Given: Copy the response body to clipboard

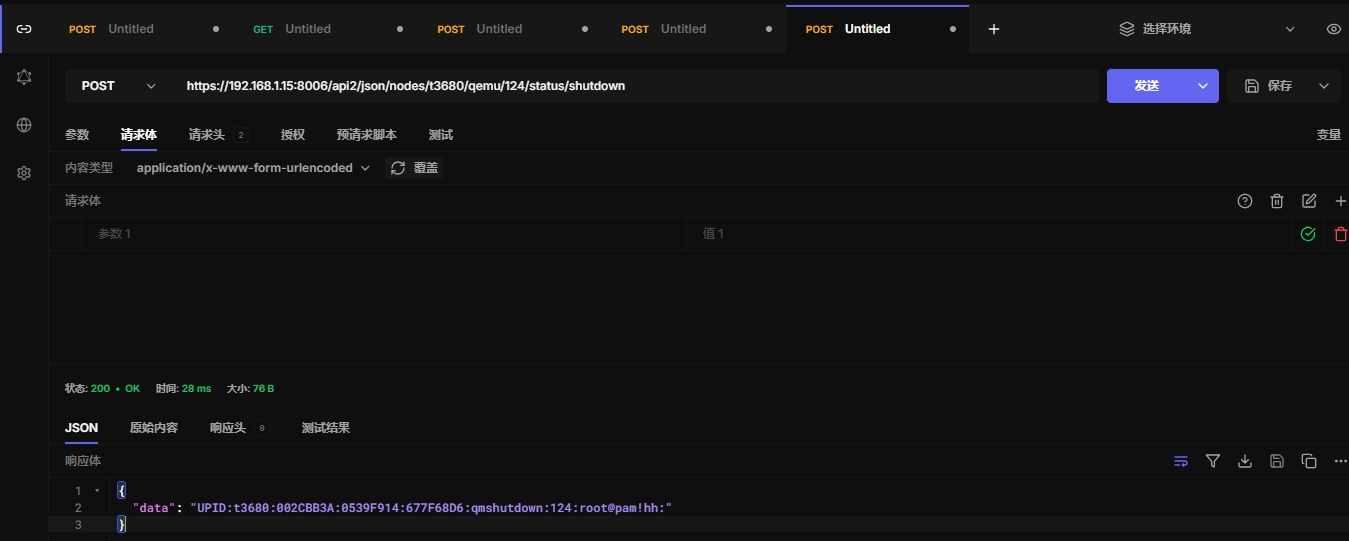Looking at the screenshot, I should (1309, 461).
